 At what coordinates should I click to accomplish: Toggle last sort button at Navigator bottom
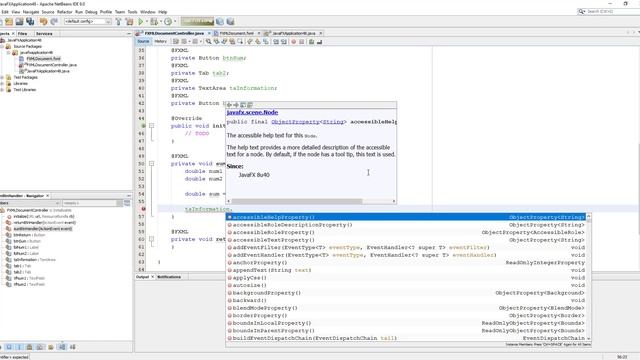coord(73,347)
